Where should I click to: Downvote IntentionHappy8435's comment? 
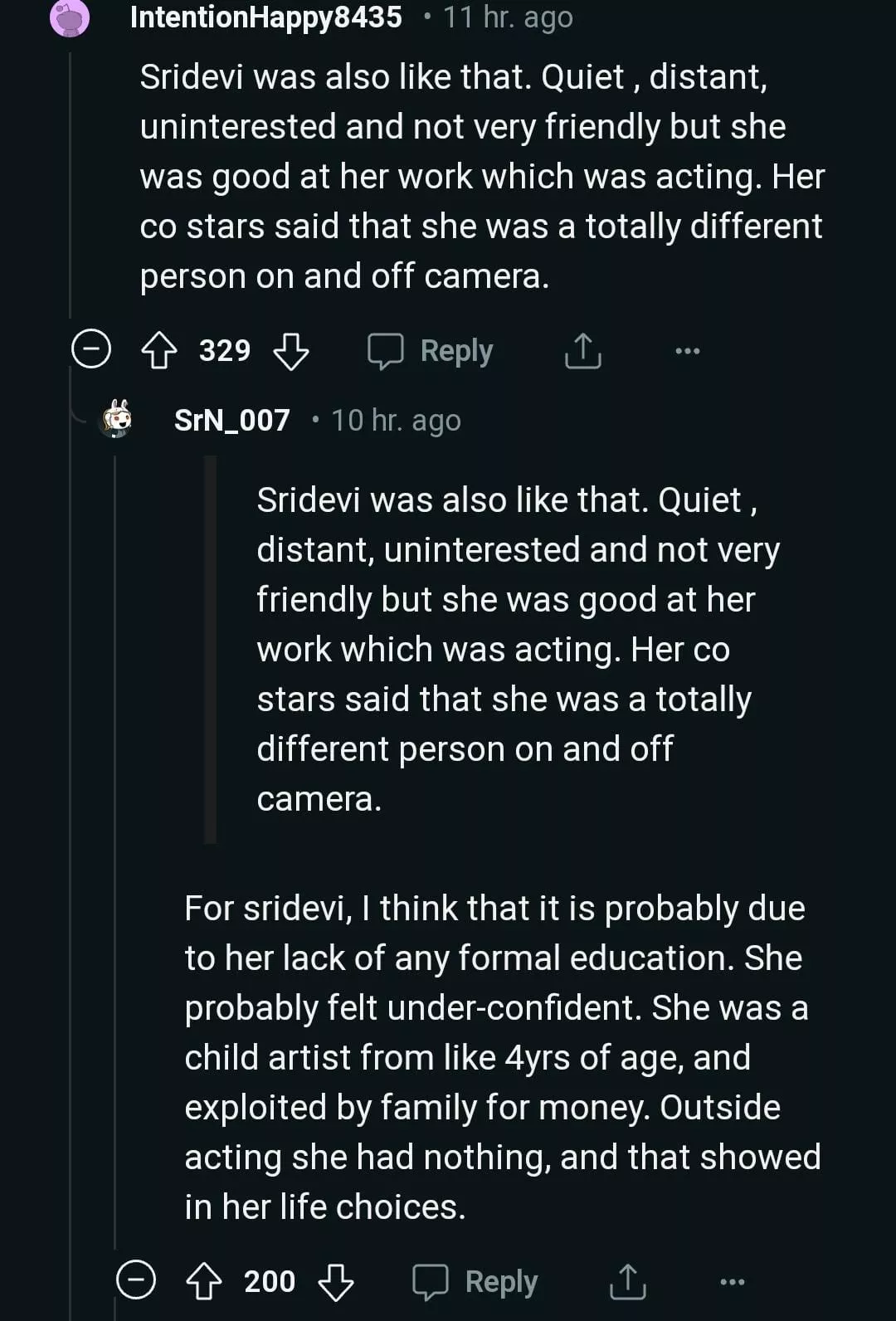click(x=291, y=351)
